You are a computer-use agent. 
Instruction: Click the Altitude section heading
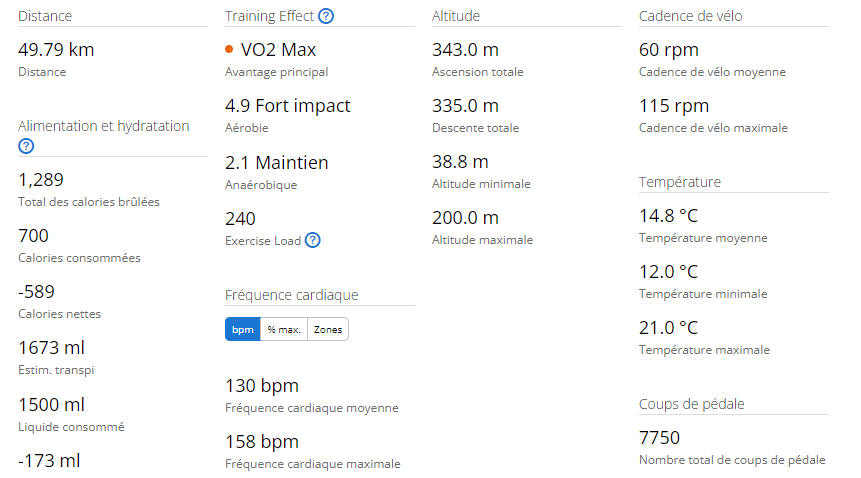[x=456, y=16]
